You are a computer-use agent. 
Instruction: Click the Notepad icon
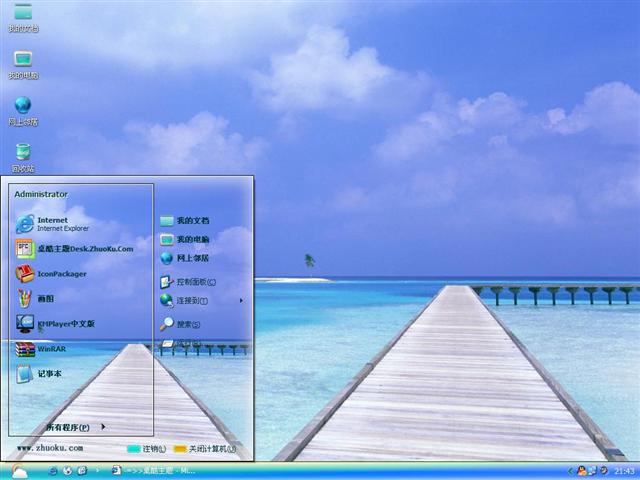pos(24,374)
